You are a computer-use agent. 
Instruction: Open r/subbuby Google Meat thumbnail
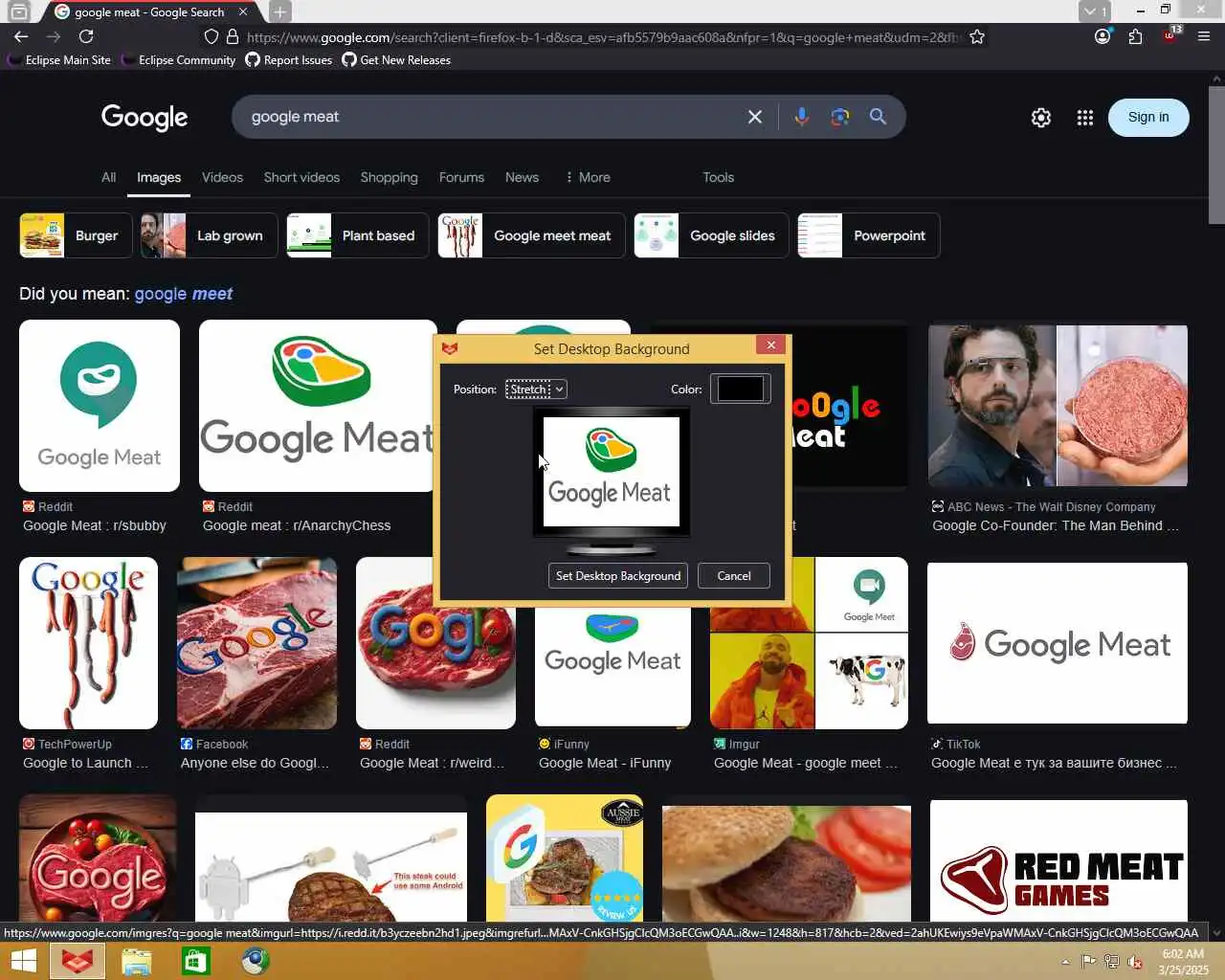[x=100, y=406]
